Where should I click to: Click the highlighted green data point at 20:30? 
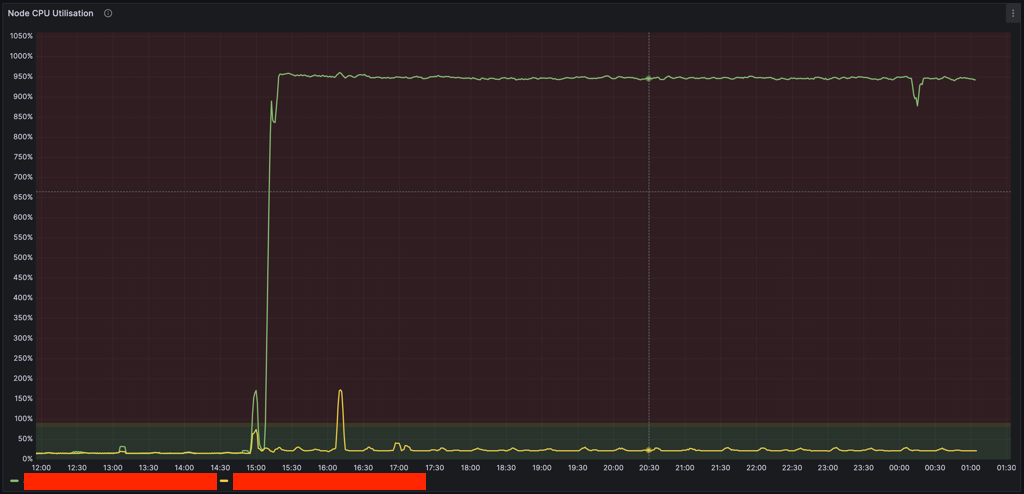pos(648,78)
